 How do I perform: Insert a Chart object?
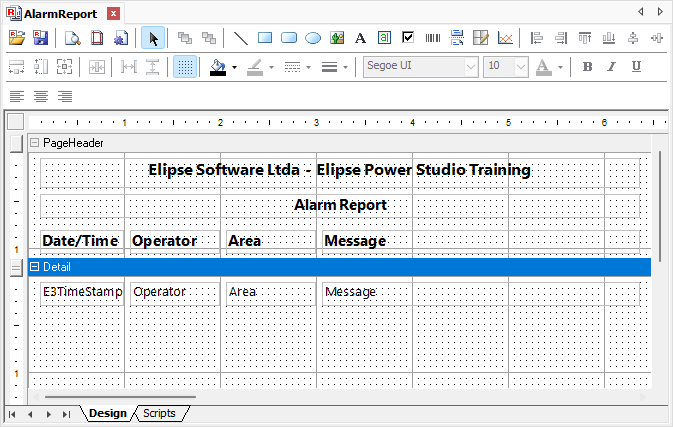point(505,38)
